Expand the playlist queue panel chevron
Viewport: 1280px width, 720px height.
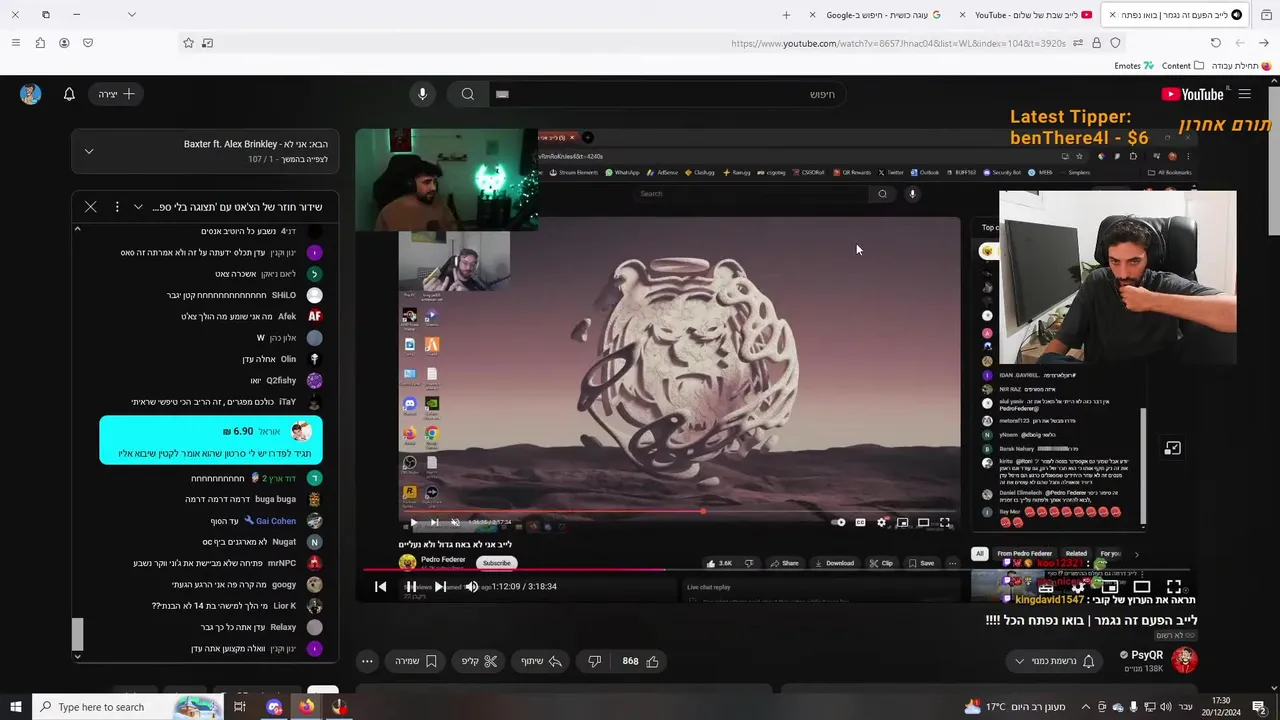[x=88, y=151]
